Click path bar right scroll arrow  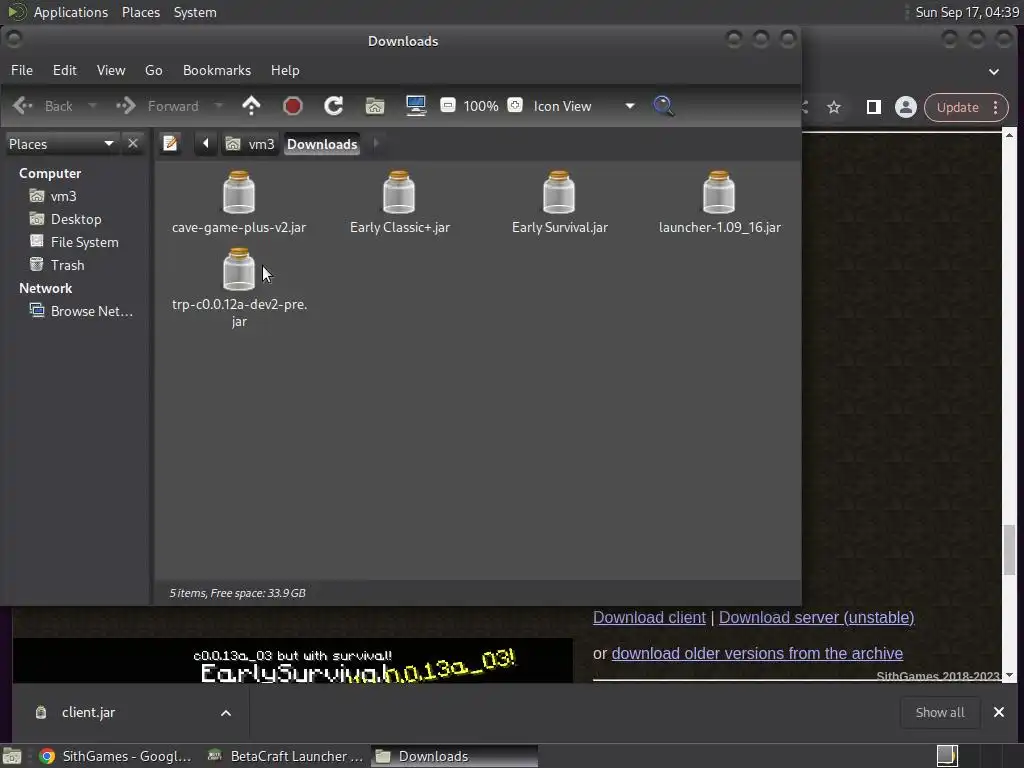[376, 143]
